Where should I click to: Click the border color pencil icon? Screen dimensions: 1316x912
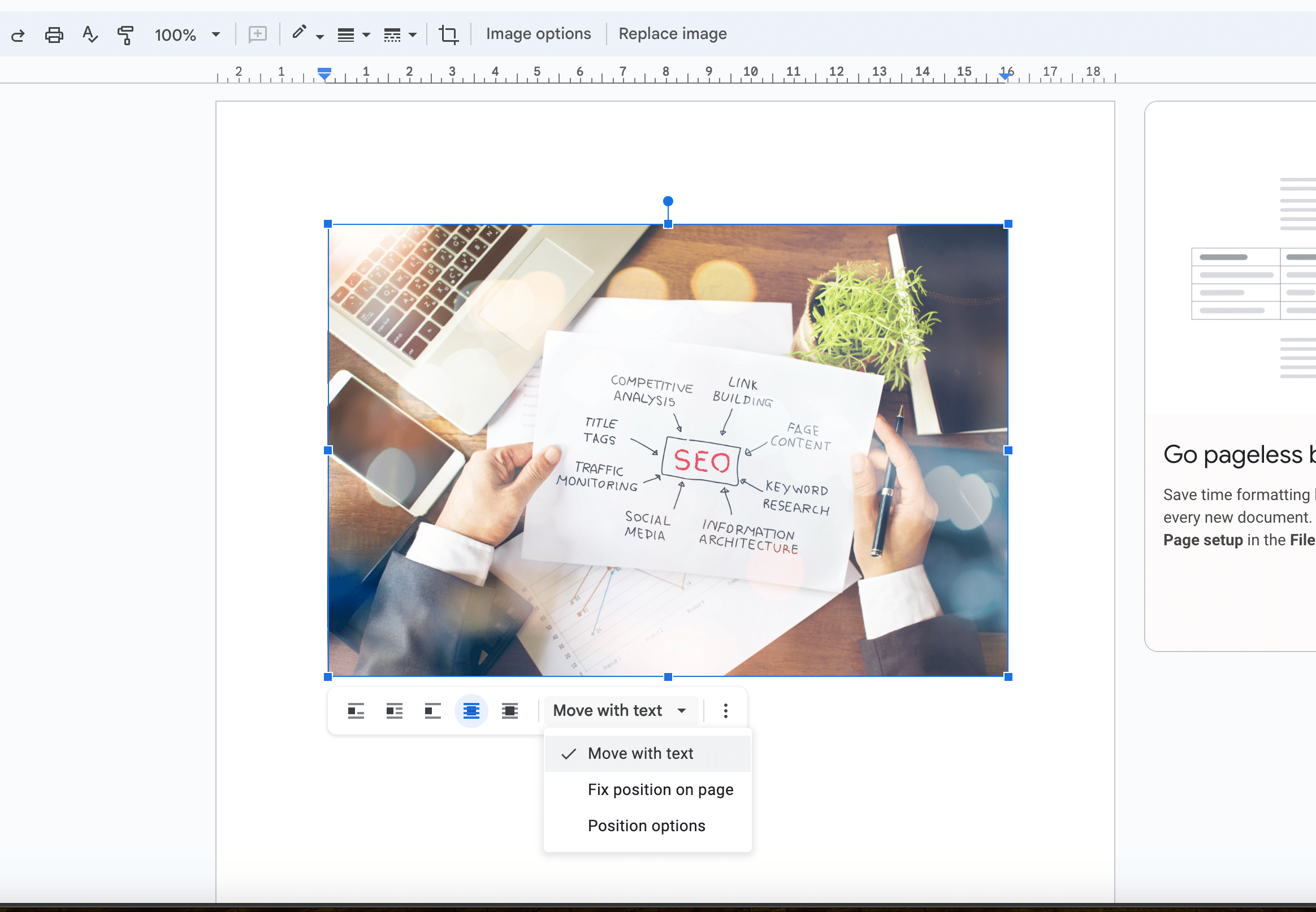click(x=299, y=33)
